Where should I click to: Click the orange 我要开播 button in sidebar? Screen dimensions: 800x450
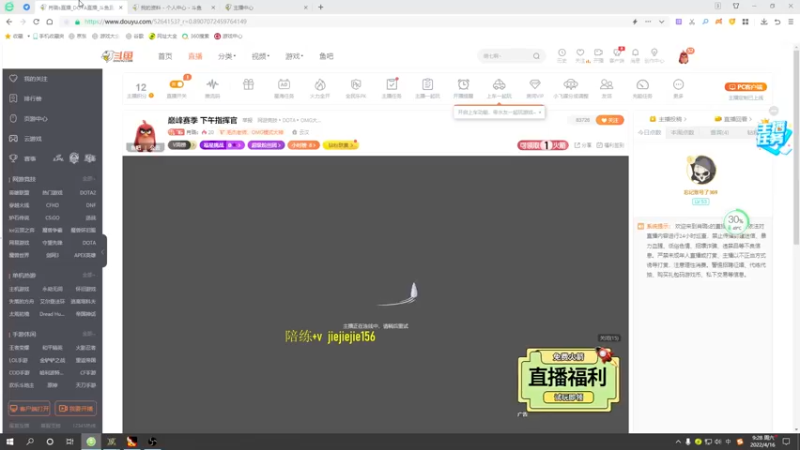point(76,409)
